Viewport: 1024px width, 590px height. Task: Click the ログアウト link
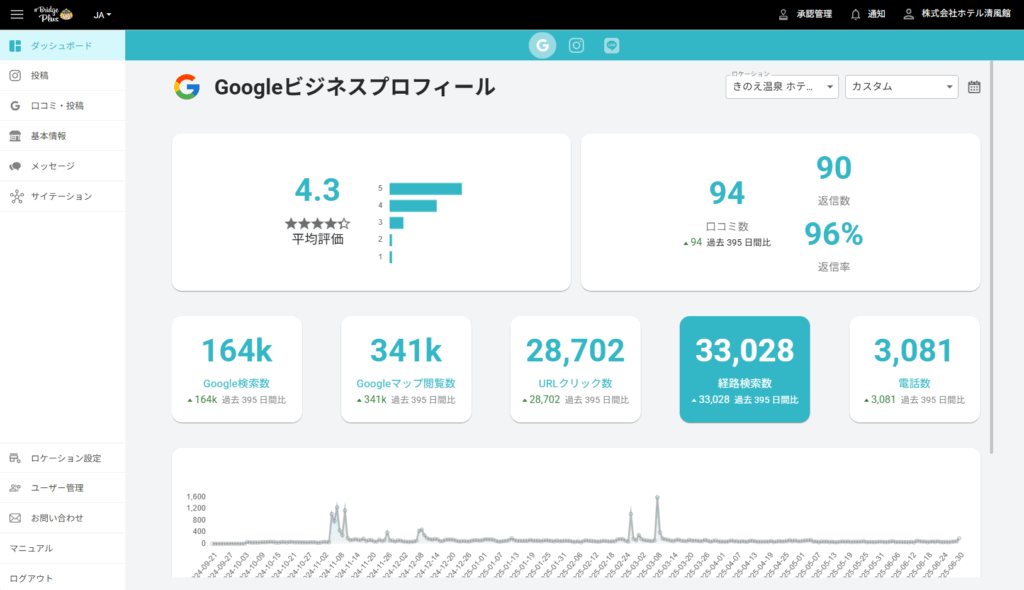coord(31,578)
